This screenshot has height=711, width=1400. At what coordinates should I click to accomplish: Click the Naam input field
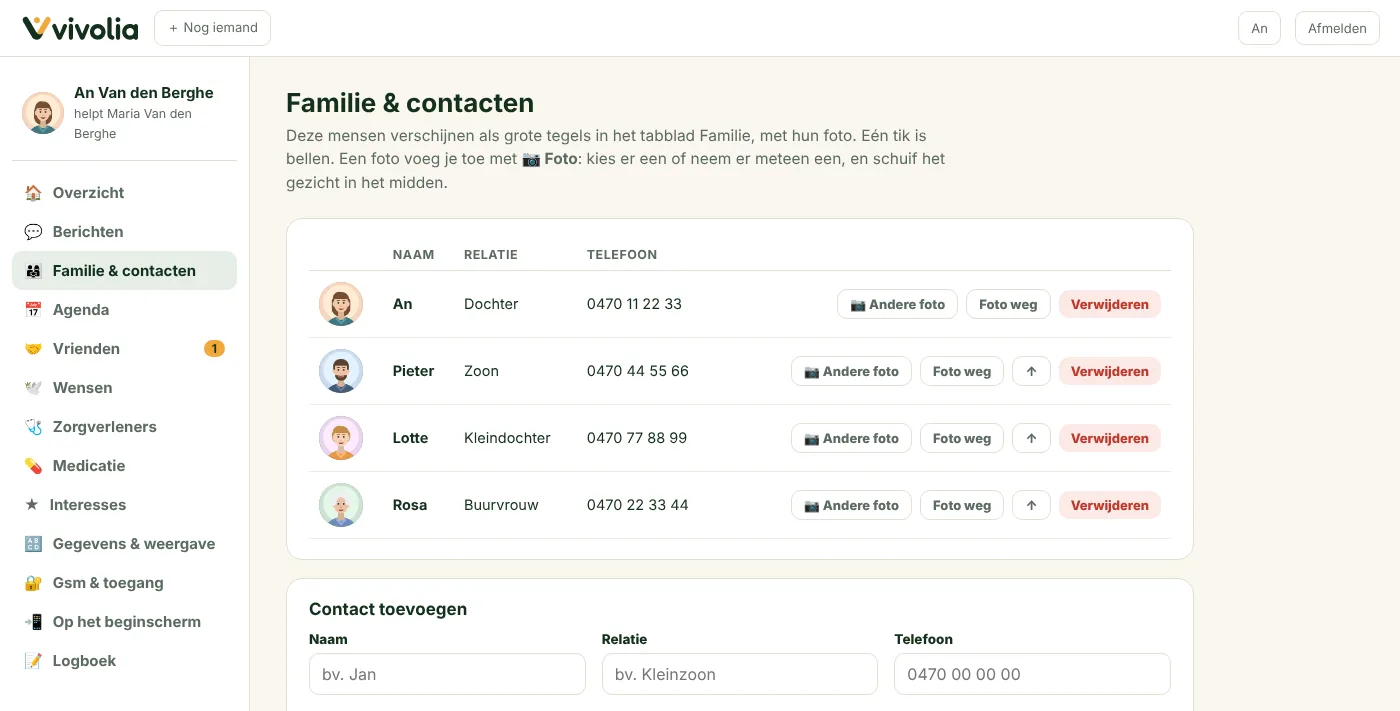[x=447, y=674]
